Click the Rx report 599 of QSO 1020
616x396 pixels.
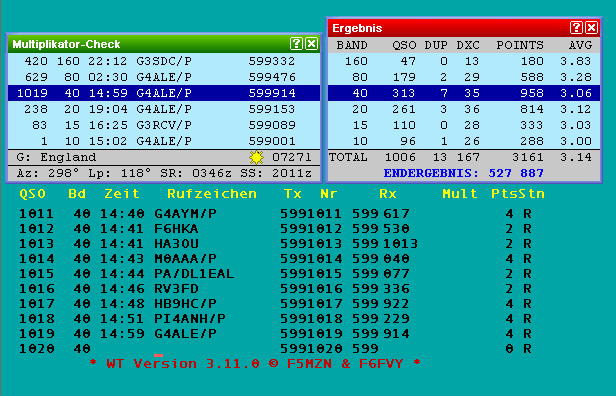[365, 349]
